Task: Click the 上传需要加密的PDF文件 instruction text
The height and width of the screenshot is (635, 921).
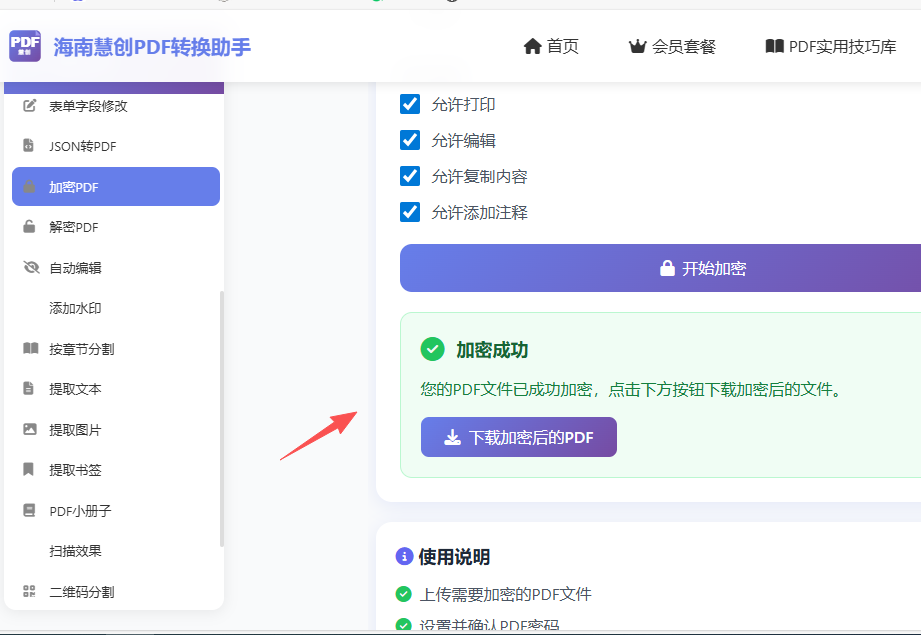Action: (506, 594)
